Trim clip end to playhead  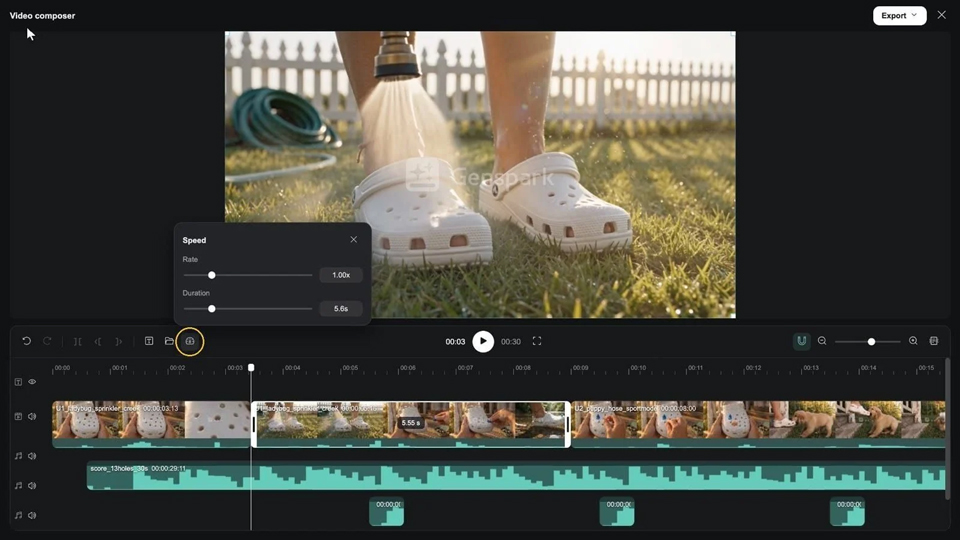click(x=119, y=342)
